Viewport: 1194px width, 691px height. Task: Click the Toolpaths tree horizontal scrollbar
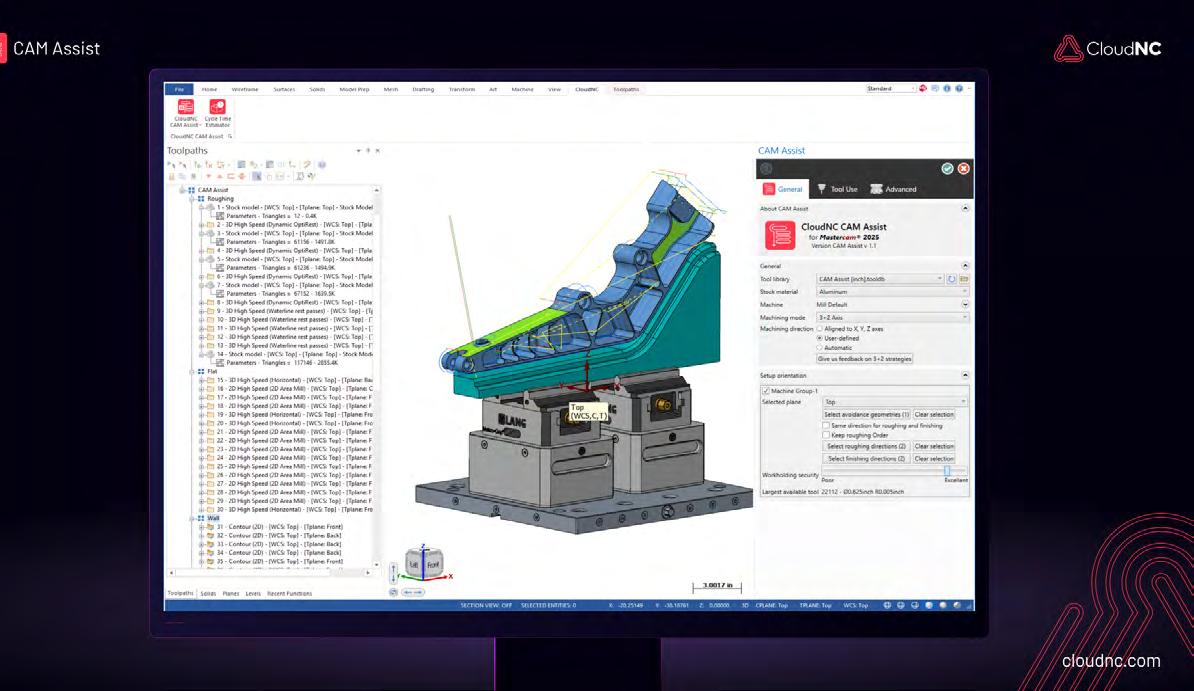click(x=270, y=572)
